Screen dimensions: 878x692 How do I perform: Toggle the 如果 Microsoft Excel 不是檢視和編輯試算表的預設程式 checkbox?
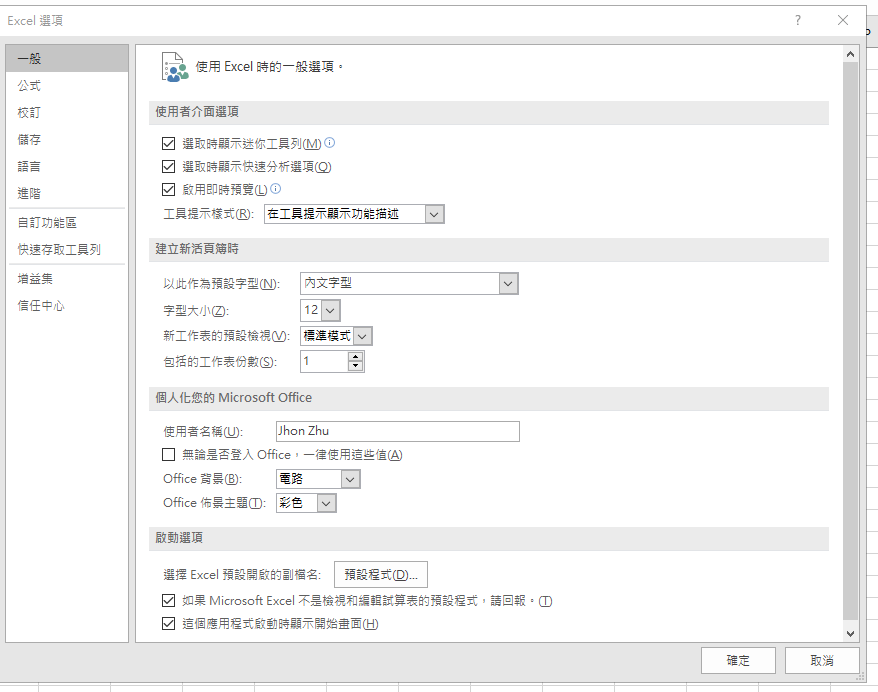pos(168,601)
